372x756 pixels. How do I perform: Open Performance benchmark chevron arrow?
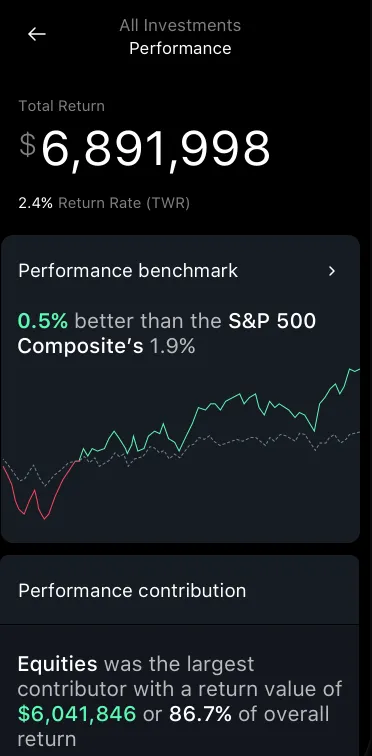coord(332,271)
